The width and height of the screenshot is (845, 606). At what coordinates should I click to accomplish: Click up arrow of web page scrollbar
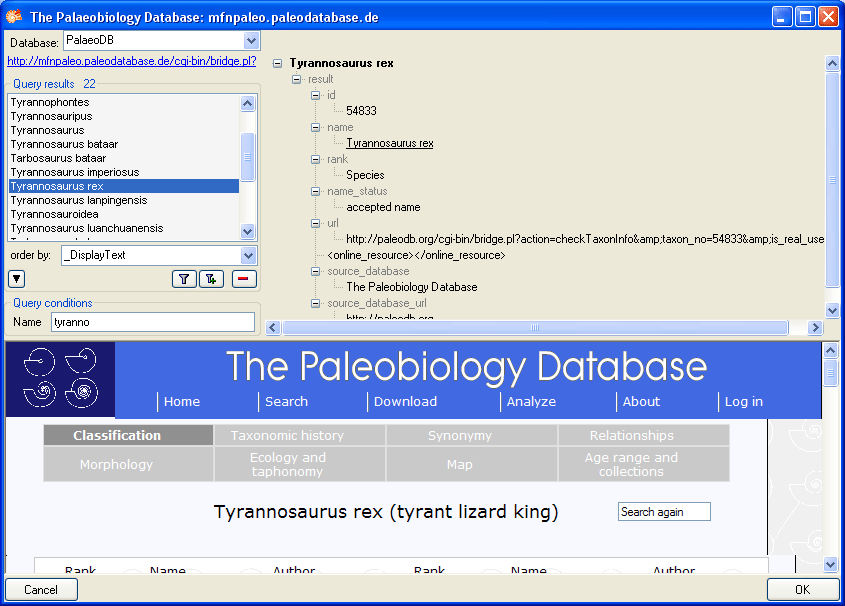coord(830,351)
